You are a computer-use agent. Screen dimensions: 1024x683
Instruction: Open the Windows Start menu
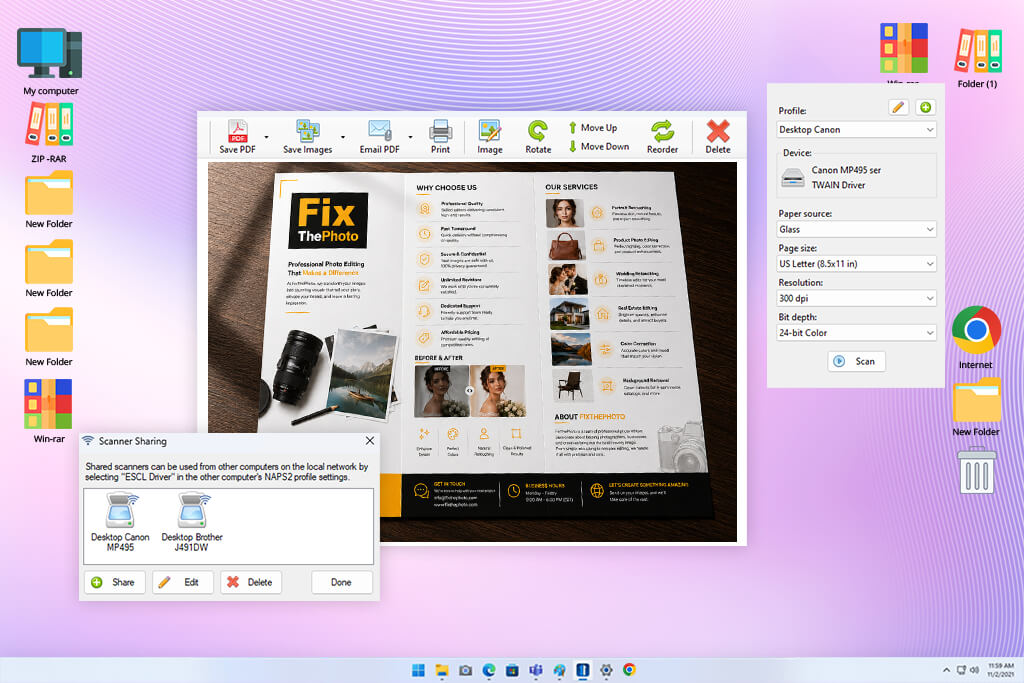point(418,670)
